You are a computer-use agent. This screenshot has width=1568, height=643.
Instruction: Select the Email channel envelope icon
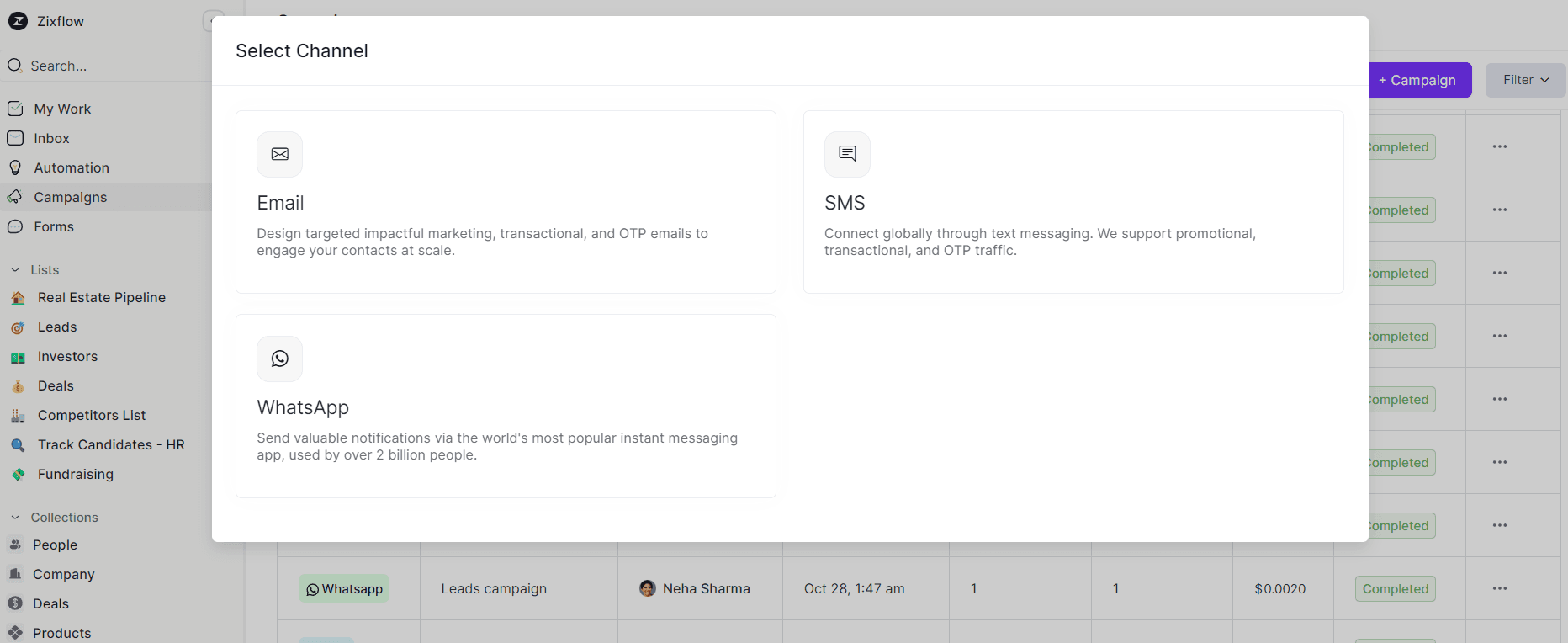[x=279, y=154]
